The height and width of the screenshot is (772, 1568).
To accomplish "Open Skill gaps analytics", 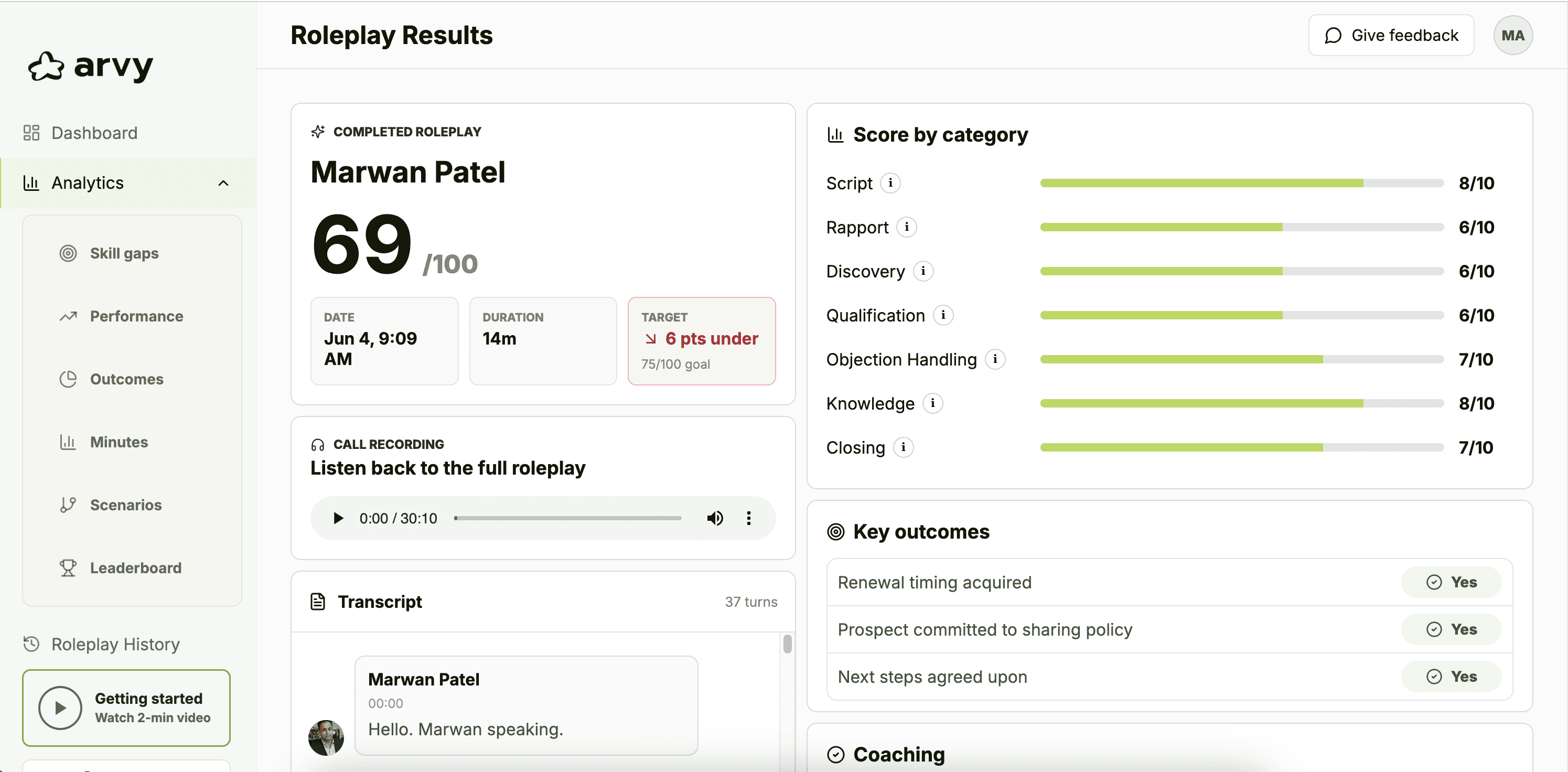I will coord(124,253).
